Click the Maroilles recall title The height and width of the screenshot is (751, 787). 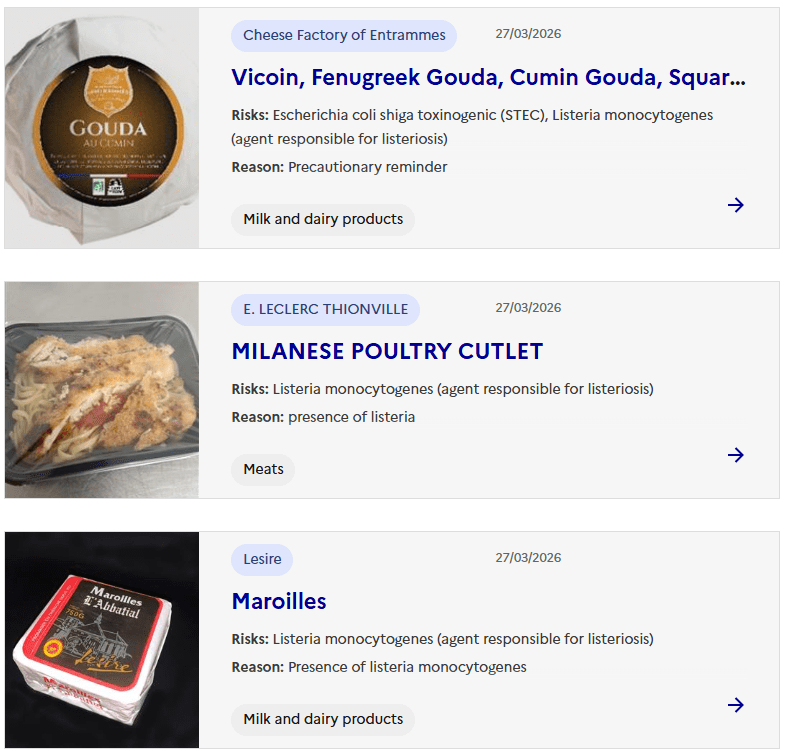tap(279, 601)
